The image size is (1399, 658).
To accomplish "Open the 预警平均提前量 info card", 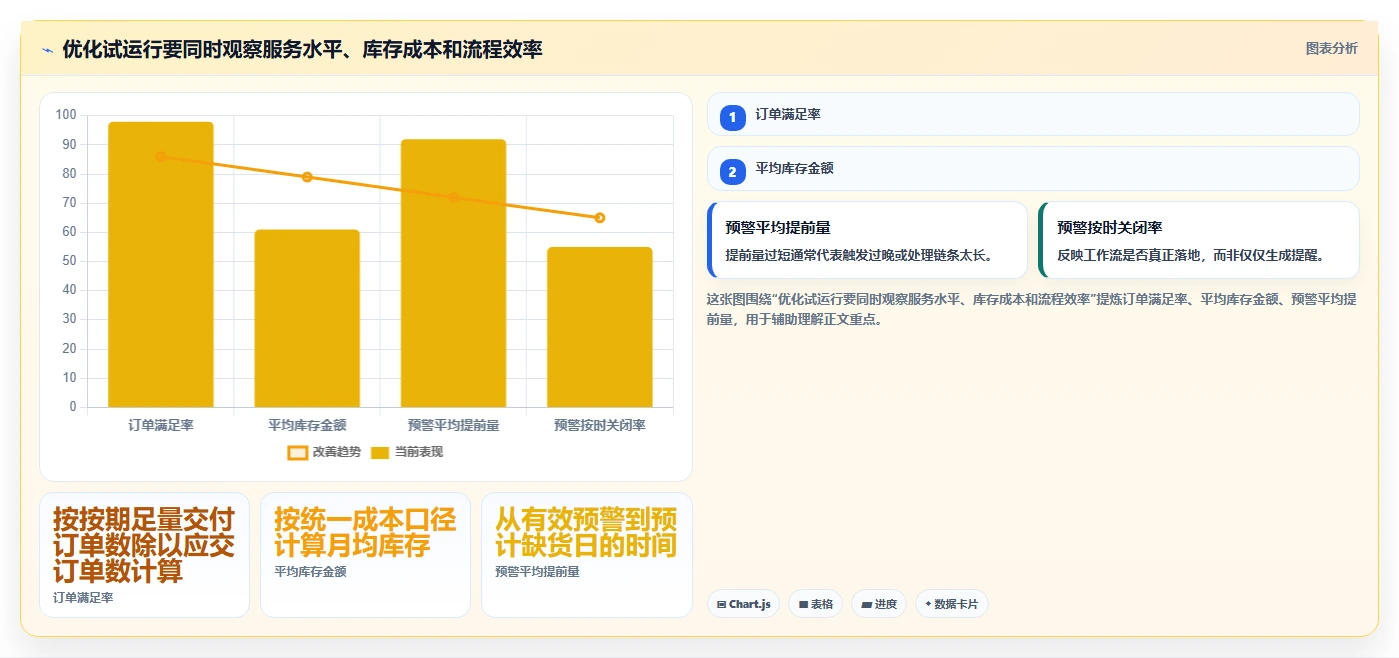I will (867, 240).
